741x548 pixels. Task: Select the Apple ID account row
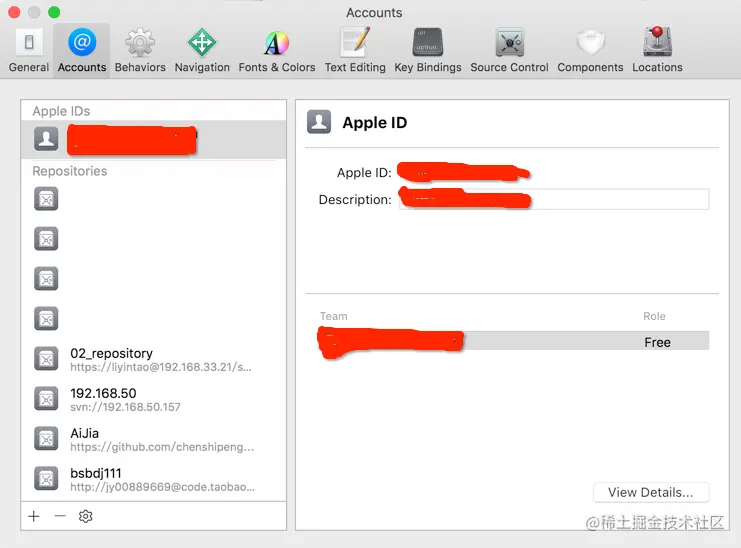(x=154, y=139)
